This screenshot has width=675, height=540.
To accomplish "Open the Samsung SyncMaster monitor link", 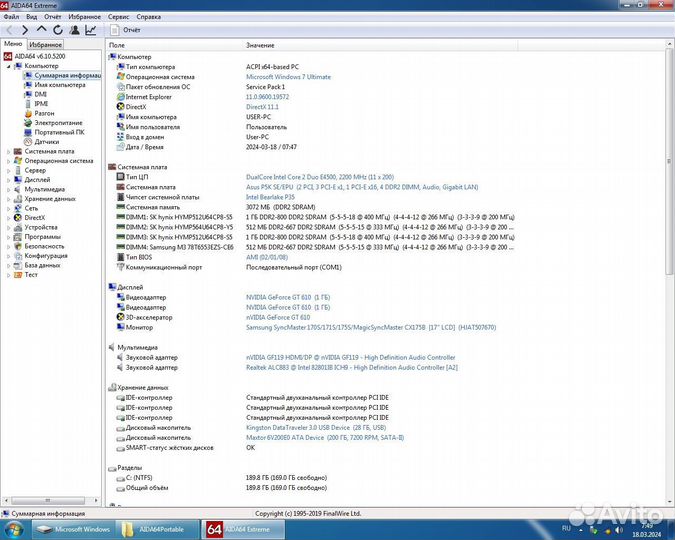I will coord(371,328).
